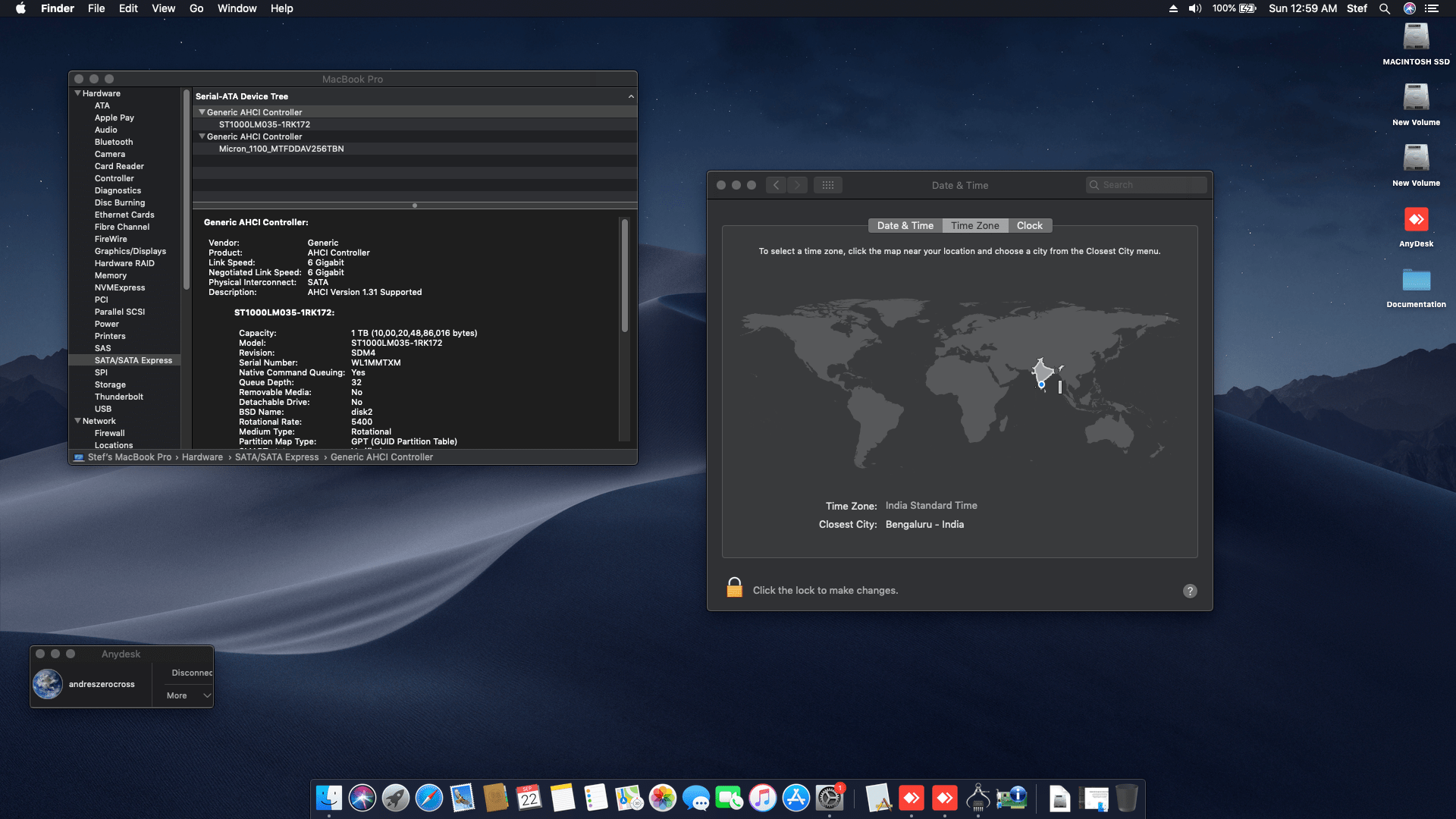Open System Preferences in the dock
The width and height of the screenshot is (1456, 819).
coord(830,798)
